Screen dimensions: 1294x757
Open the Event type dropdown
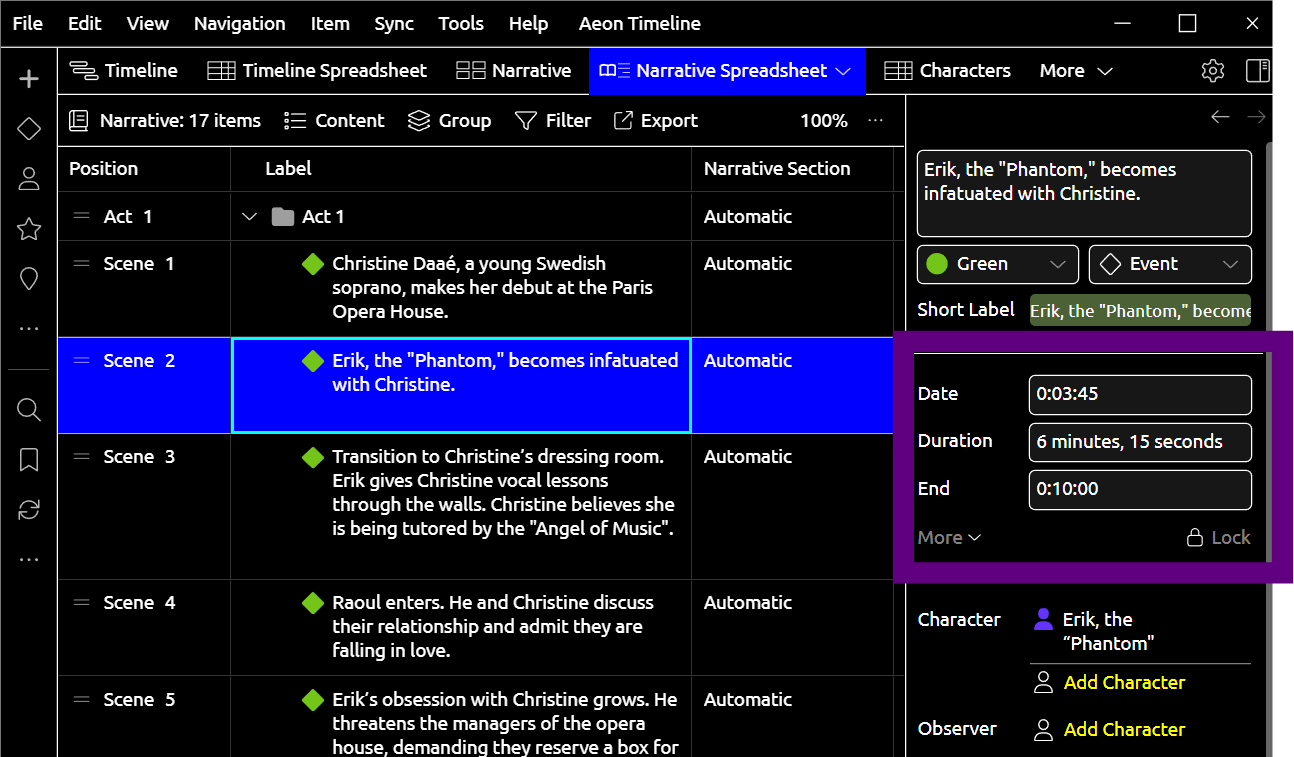coord(1169,264)
